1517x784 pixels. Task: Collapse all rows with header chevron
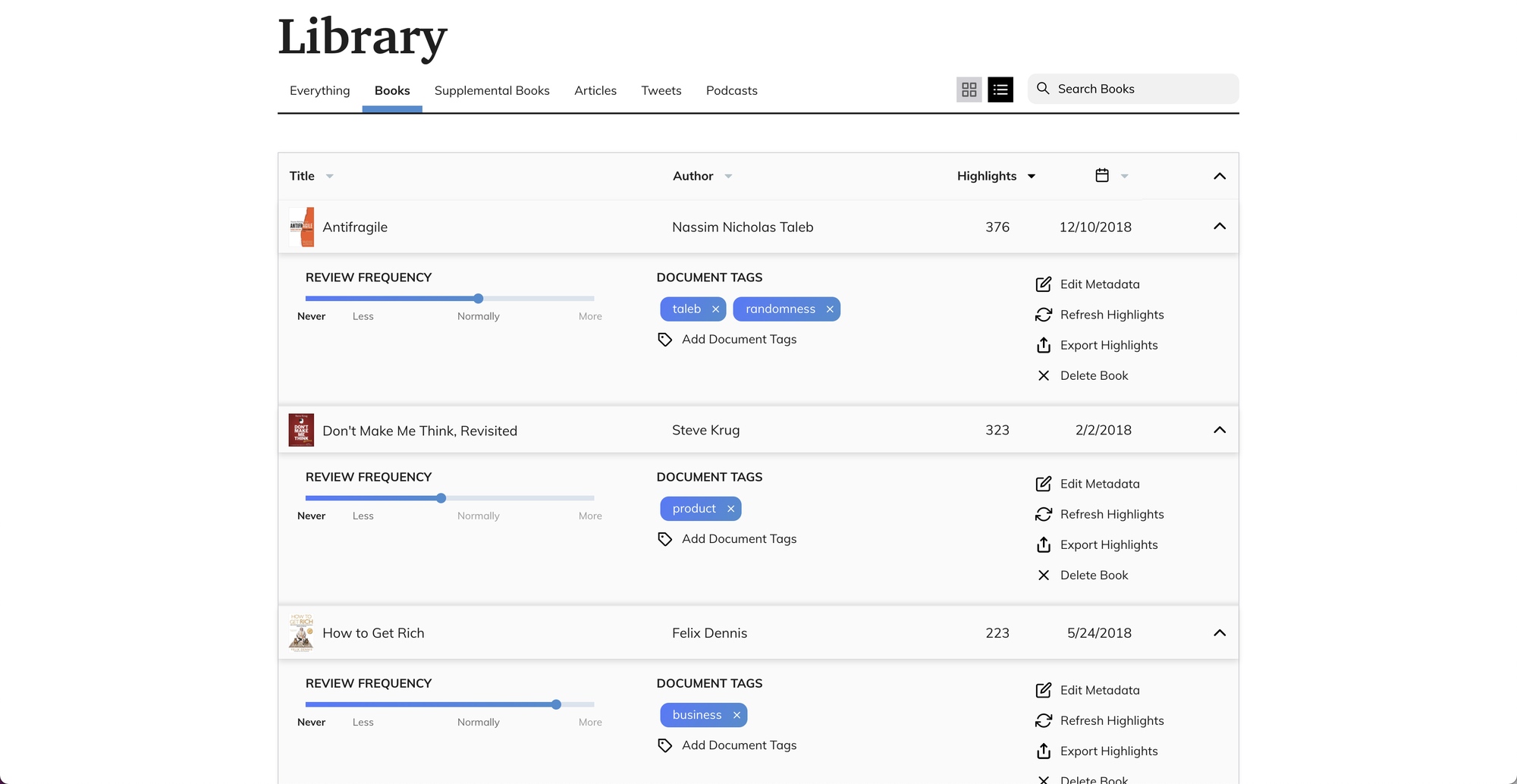click(x=1220, y=176)
